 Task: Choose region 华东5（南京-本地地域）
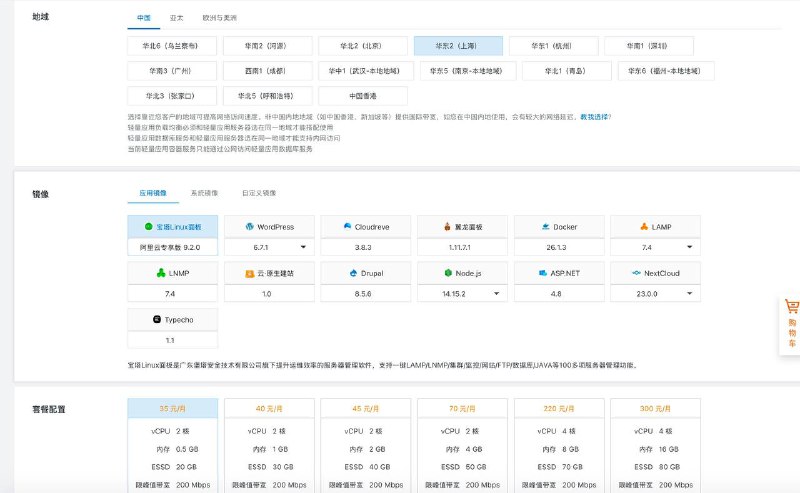468,71
